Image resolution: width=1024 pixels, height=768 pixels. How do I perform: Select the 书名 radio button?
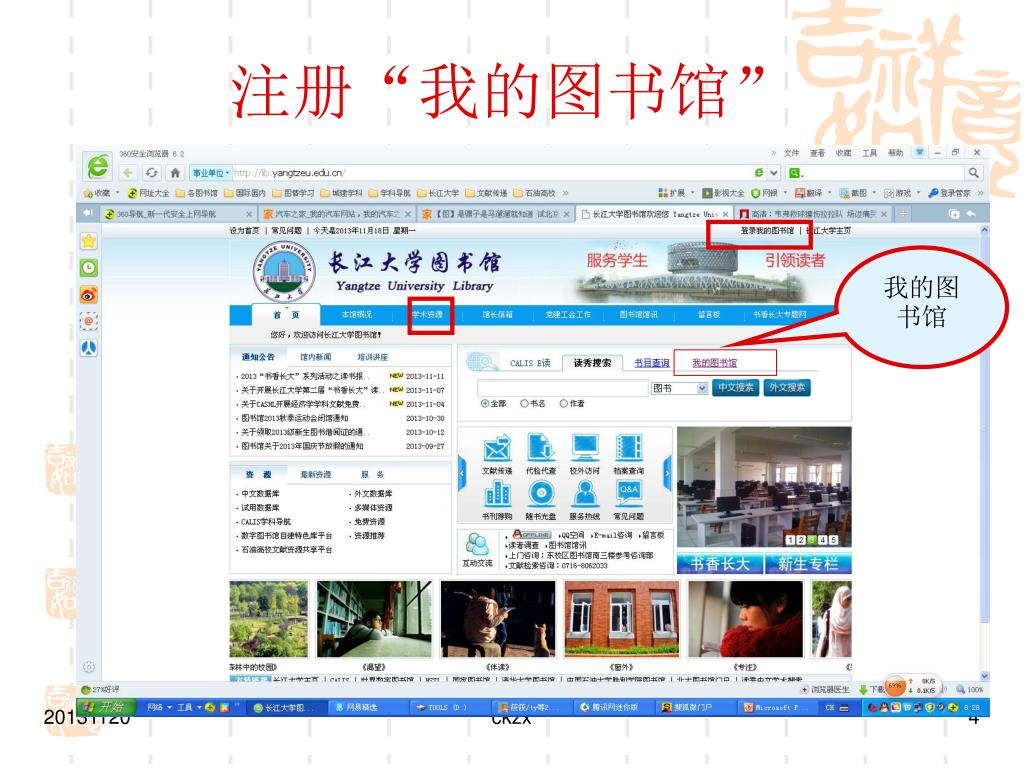coord(524,404)
